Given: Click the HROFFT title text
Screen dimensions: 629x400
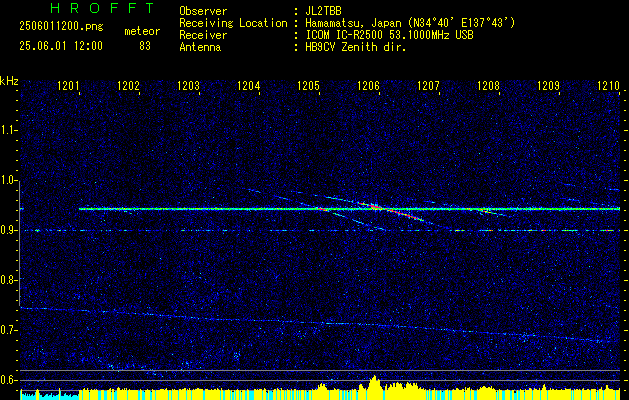Looking at the screenshot, I should coord(102,8).
